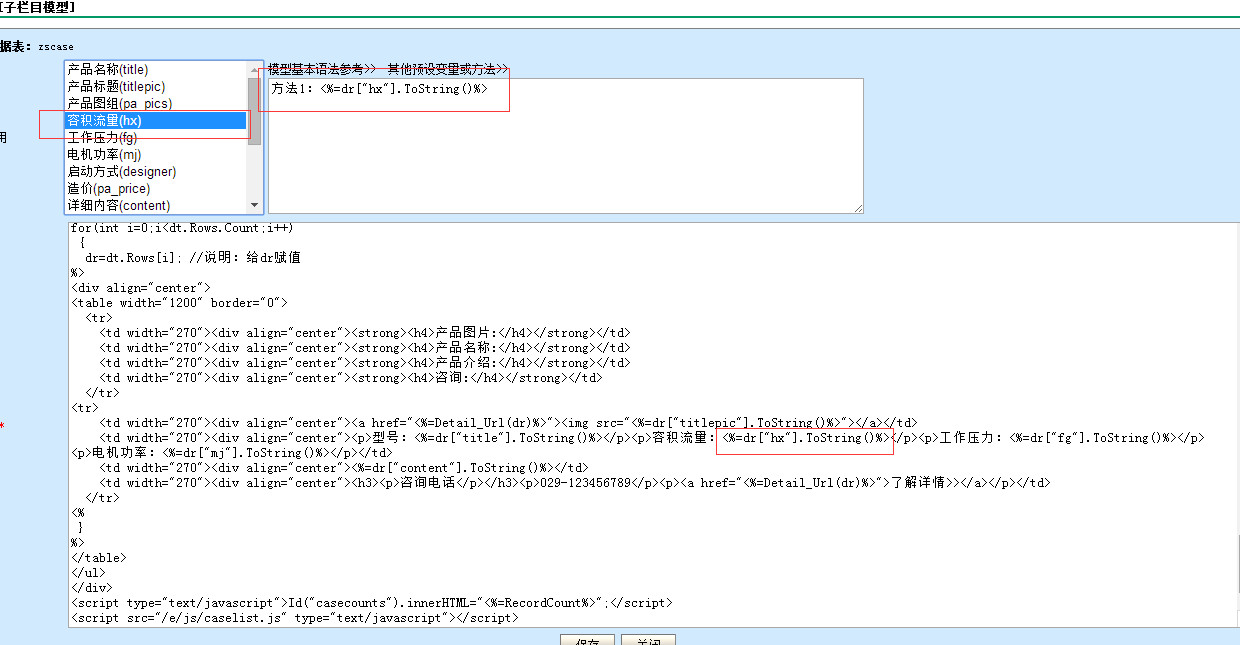Select the highlighted 容积流量(hx) field

click(x=156, y=120)
